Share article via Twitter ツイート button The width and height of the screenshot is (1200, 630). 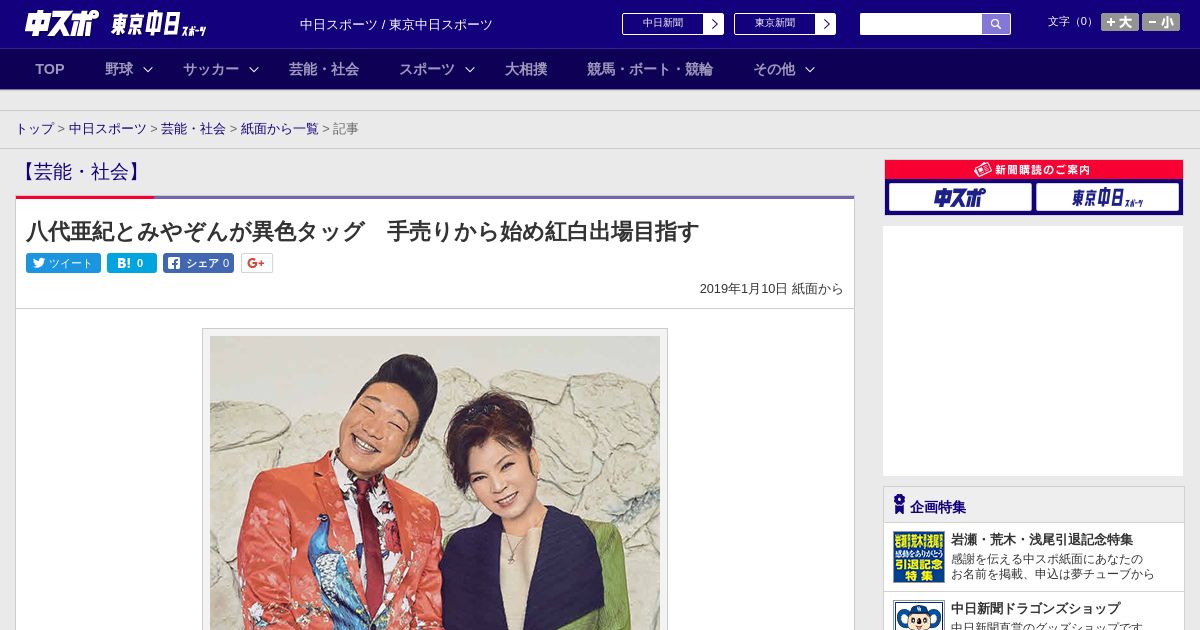tap(63, 263)
